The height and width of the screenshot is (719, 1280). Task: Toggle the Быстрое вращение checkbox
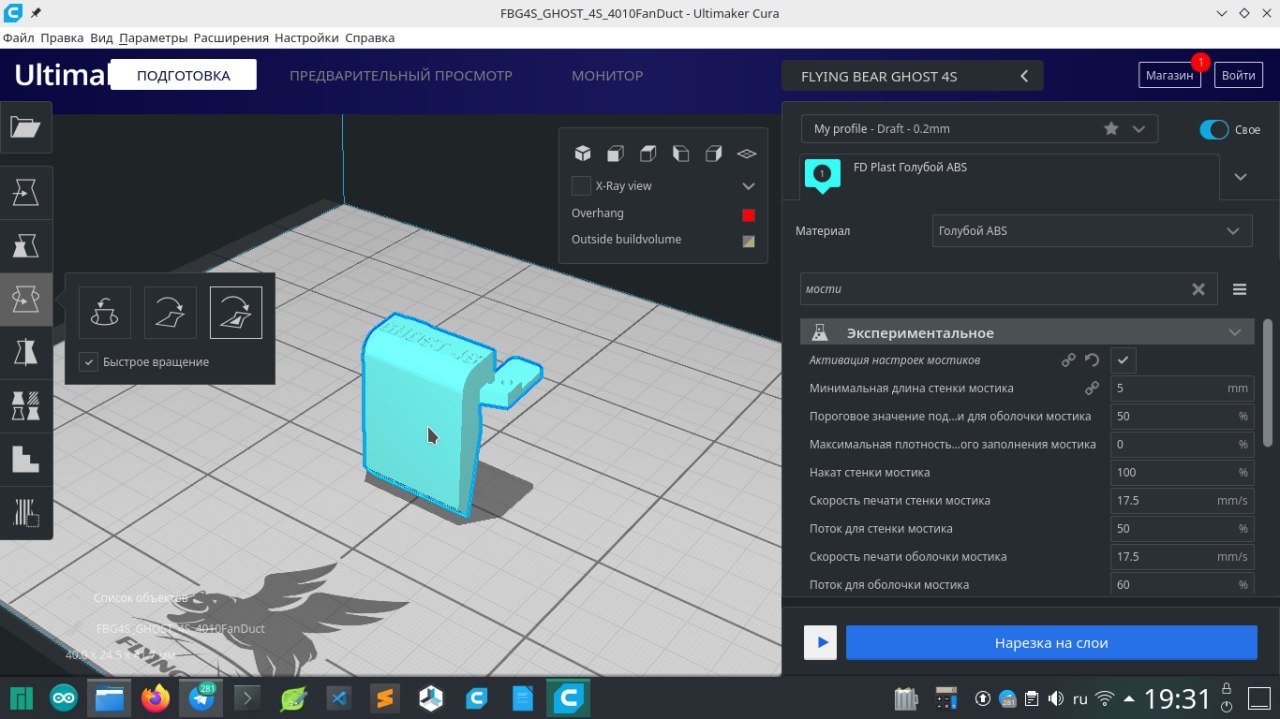coord(89,362)
